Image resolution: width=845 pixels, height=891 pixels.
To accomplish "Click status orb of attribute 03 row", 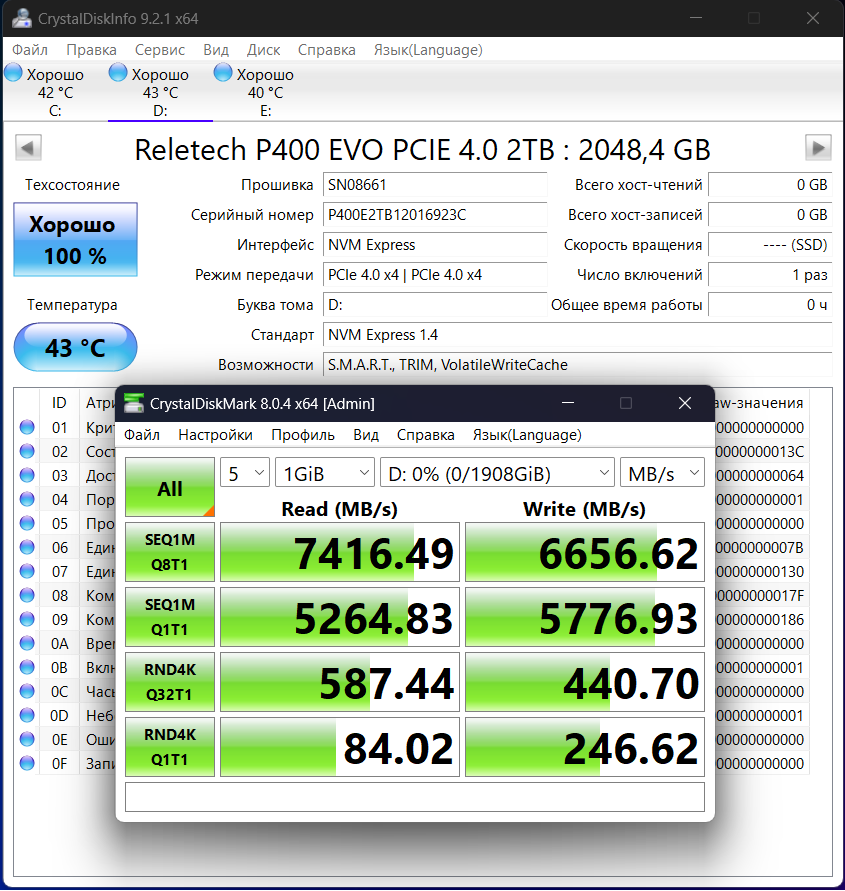I will [x=27, y=475].
